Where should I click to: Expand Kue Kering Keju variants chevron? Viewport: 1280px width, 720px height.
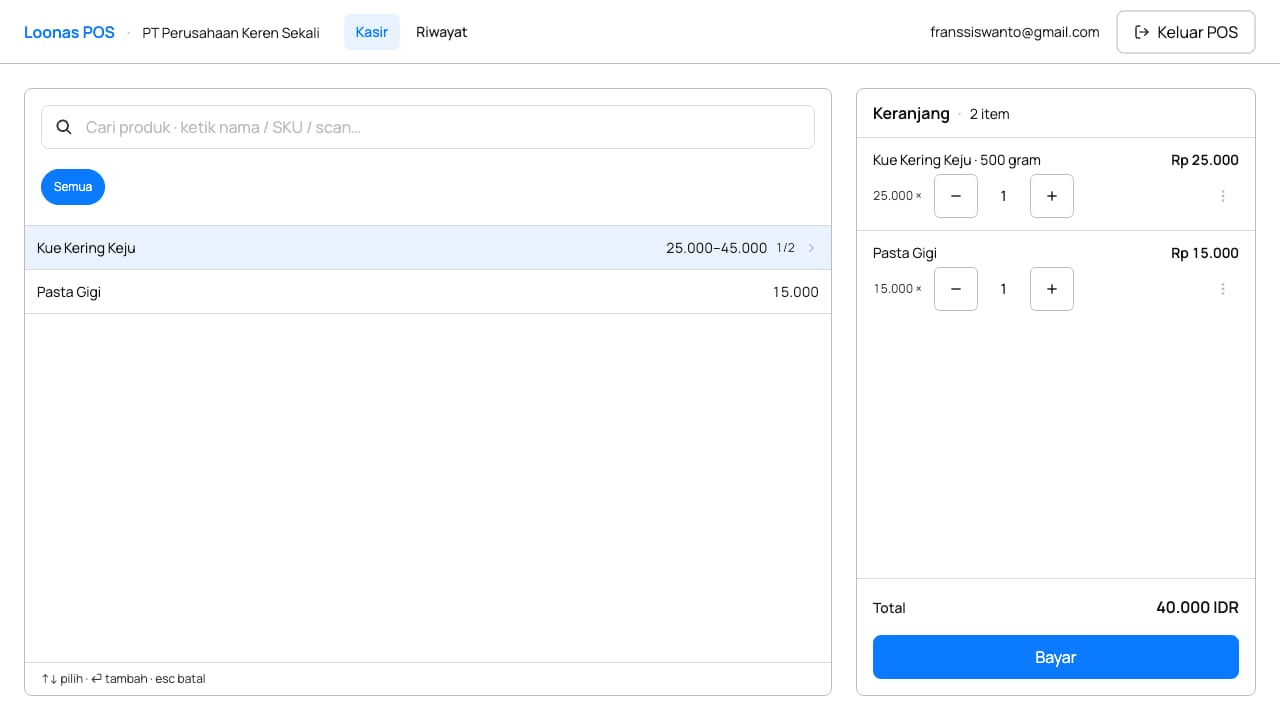pos(811,248)
